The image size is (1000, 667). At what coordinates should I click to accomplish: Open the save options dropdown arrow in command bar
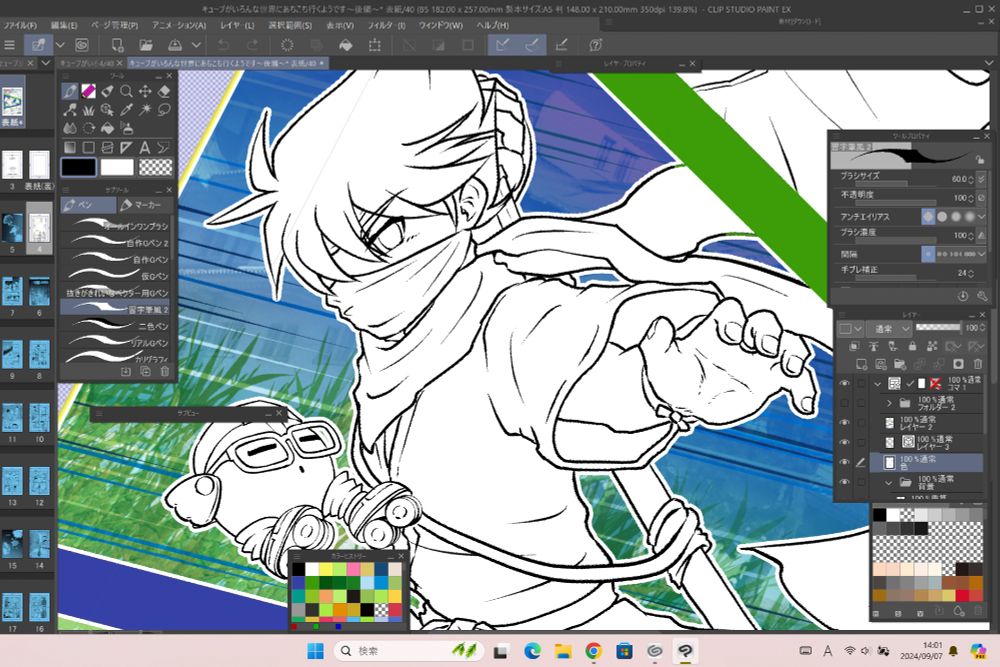tap(196, 45)
